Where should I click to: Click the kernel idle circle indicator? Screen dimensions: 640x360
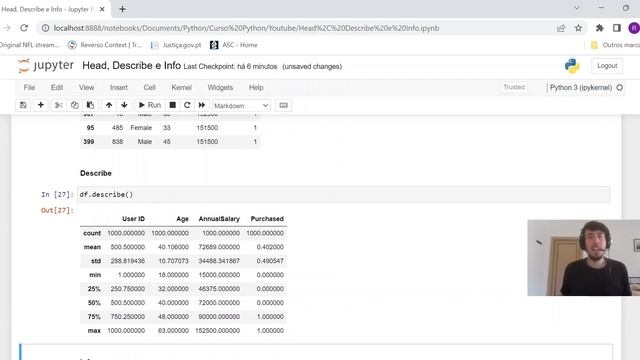(x=620, y=87)
